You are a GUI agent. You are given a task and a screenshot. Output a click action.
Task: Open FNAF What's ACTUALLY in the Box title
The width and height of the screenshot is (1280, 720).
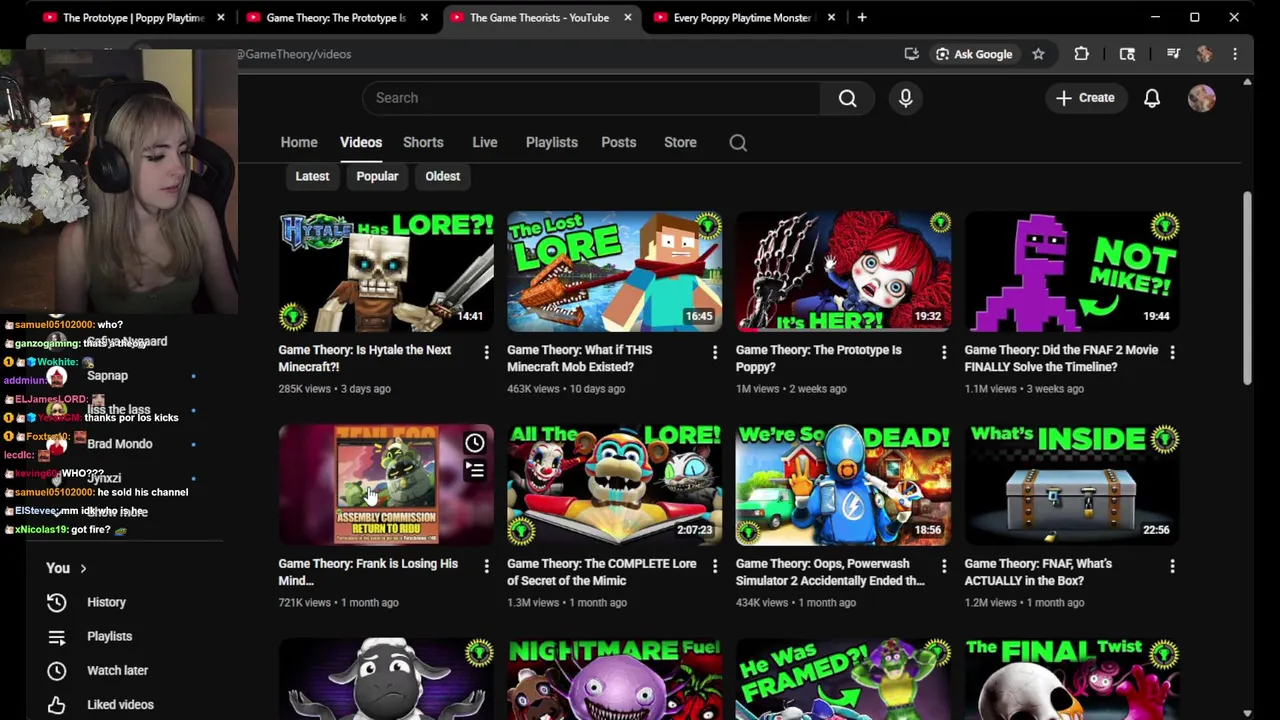pyautogui.click(x=1038, y=572)
